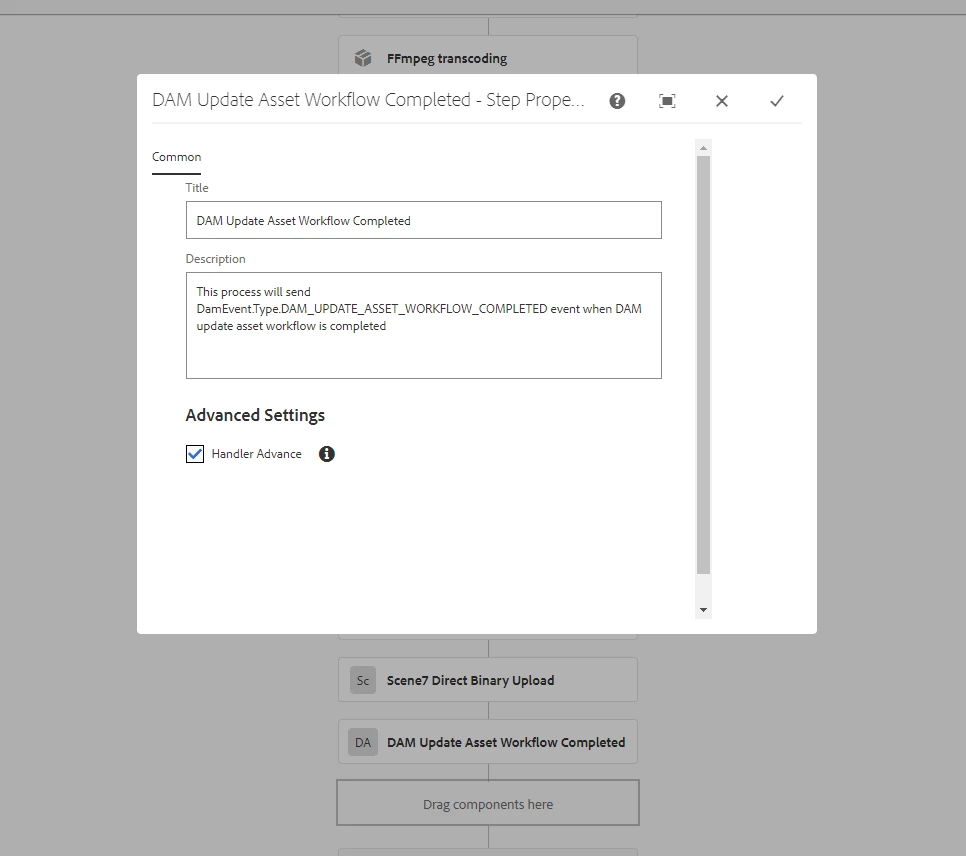
Task: Confirm changes with the checkmark icon
Action: pos(777,101)
